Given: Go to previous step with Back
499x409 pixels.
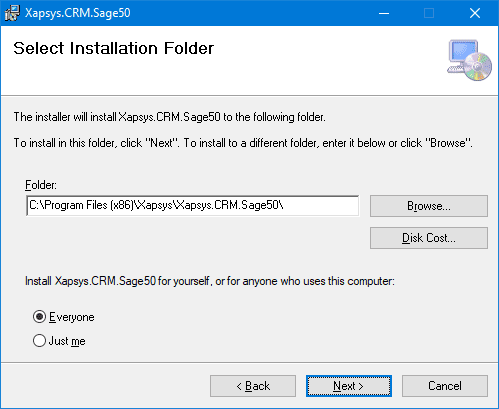Looking at the screenshot, I should click(x=253, y=386).
